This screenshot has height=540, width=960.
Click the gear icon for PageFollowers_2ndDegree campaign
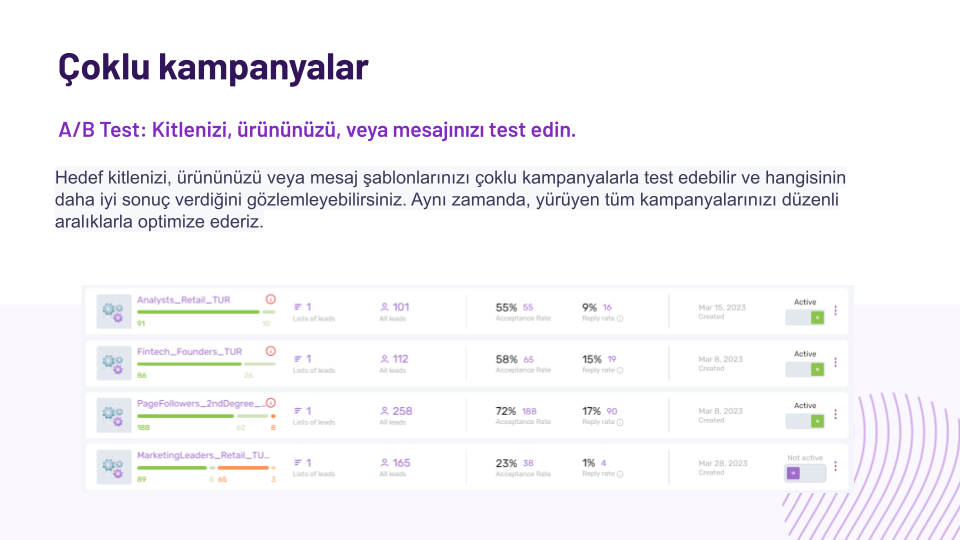tap(113, 415)
